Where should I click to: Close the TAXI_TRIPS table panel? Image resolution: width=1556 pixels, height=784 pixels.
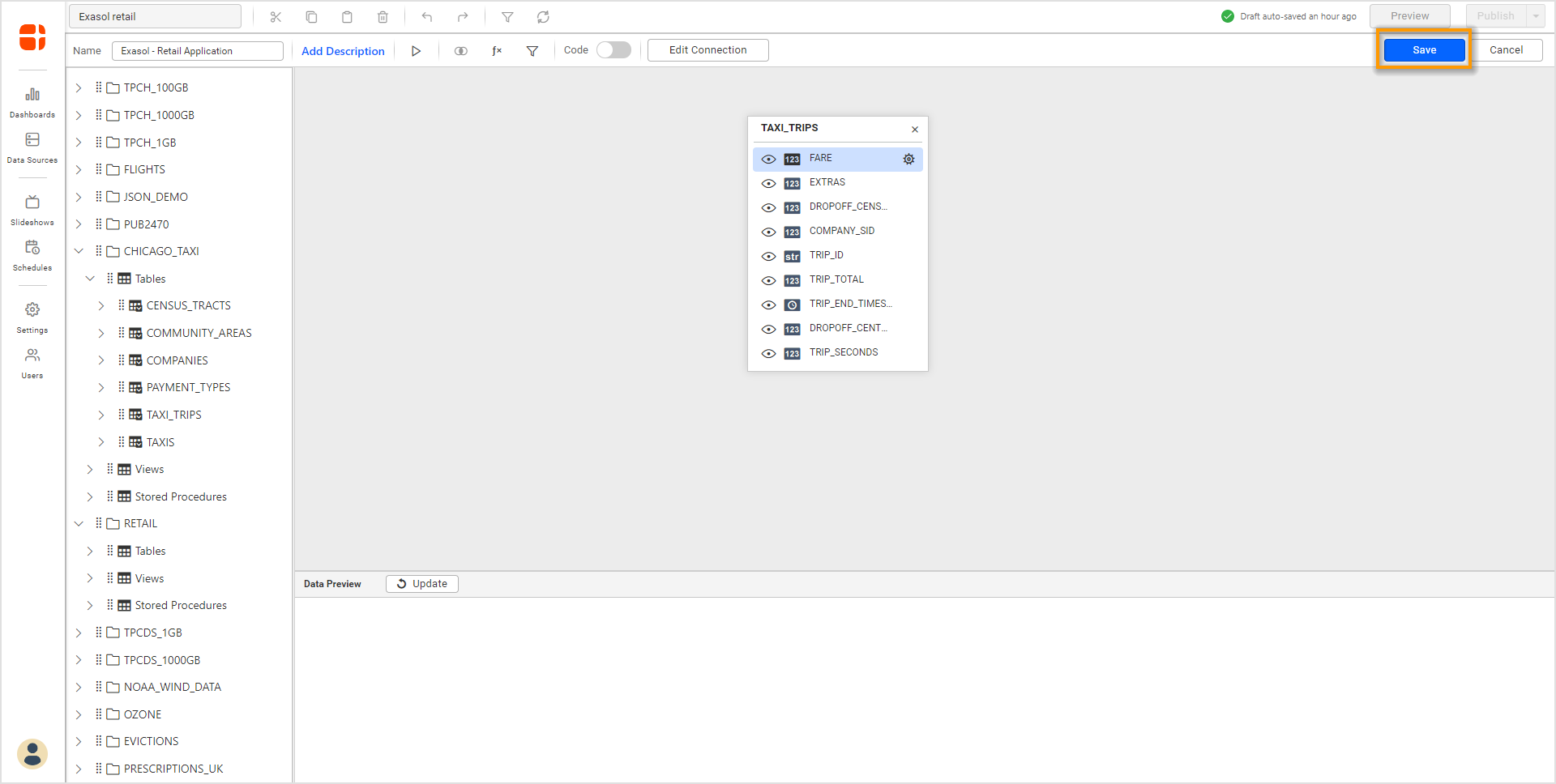915,130
